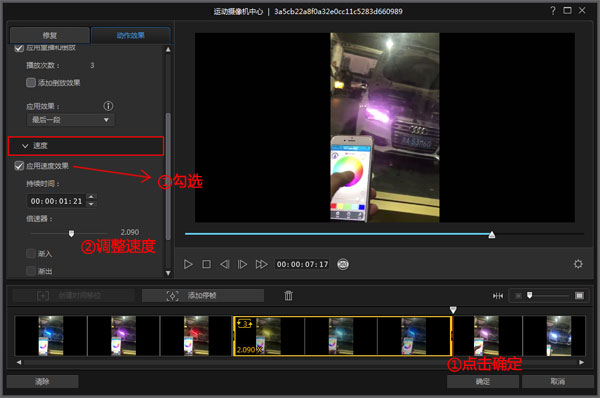Click the timeline playhead marker

[x=453, y=310]
